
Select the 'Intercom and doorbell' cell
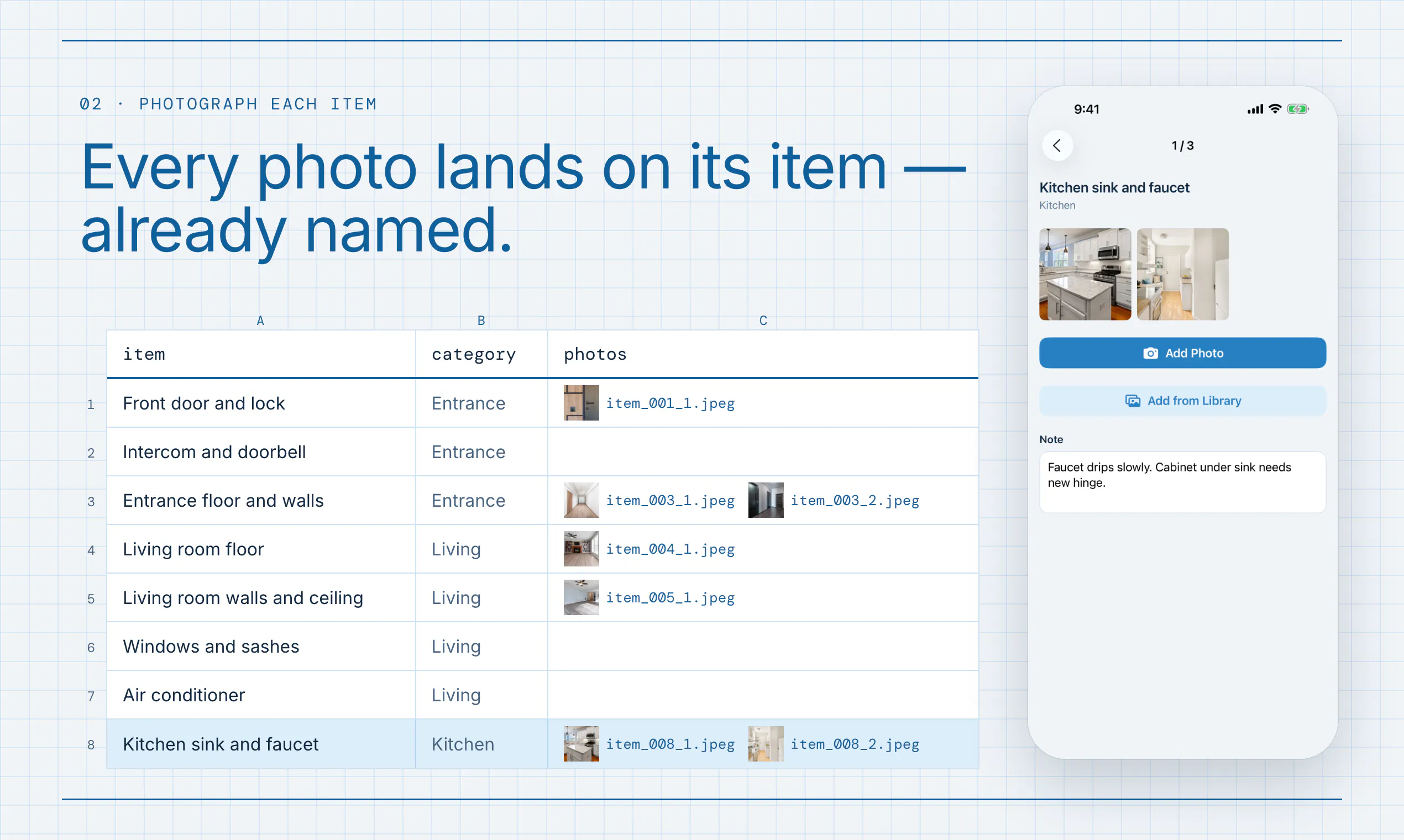(x=261, y=452)
